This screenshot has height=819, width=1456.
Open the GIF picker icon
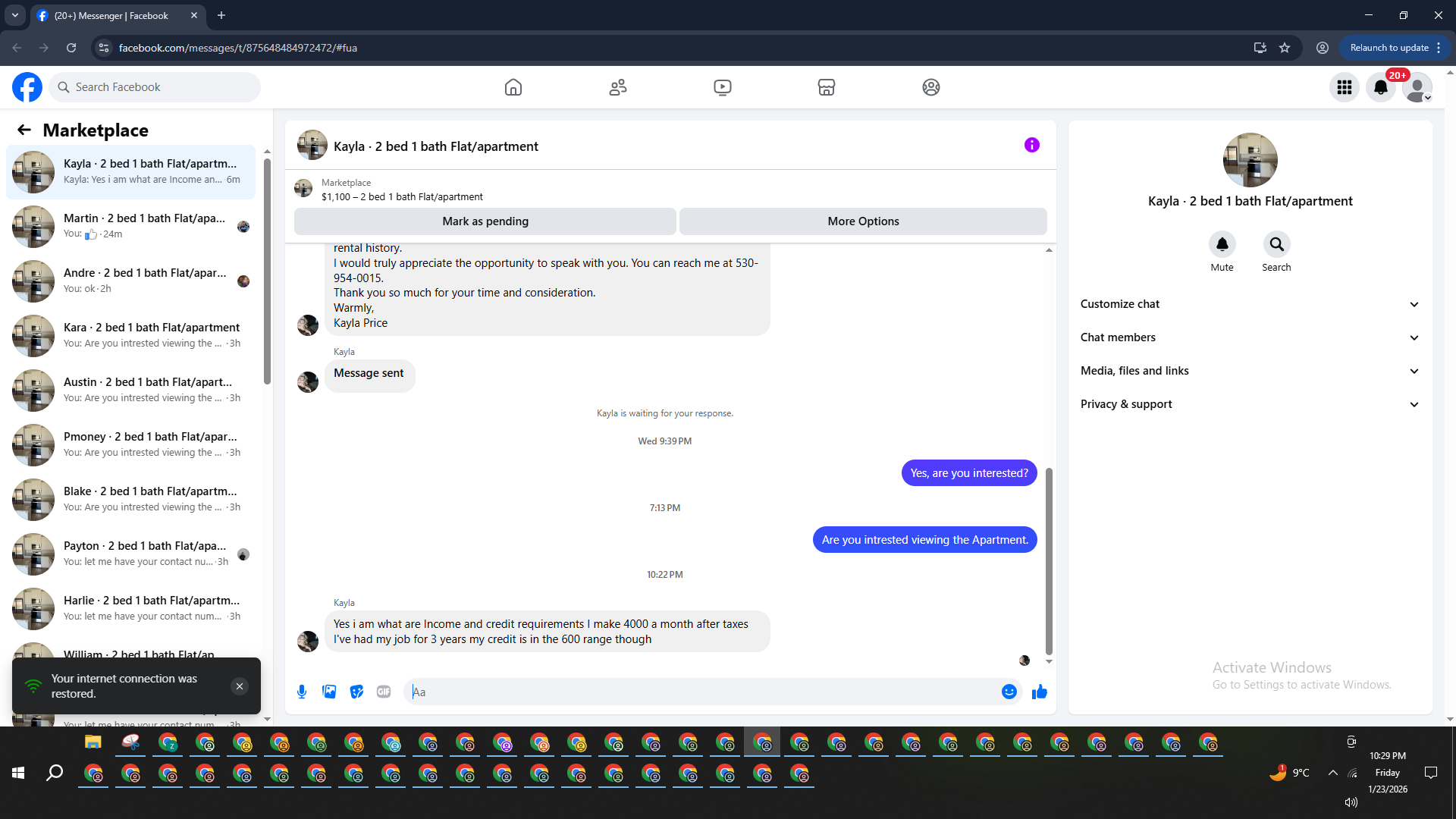pyautogui.click(x=384, y=692)
